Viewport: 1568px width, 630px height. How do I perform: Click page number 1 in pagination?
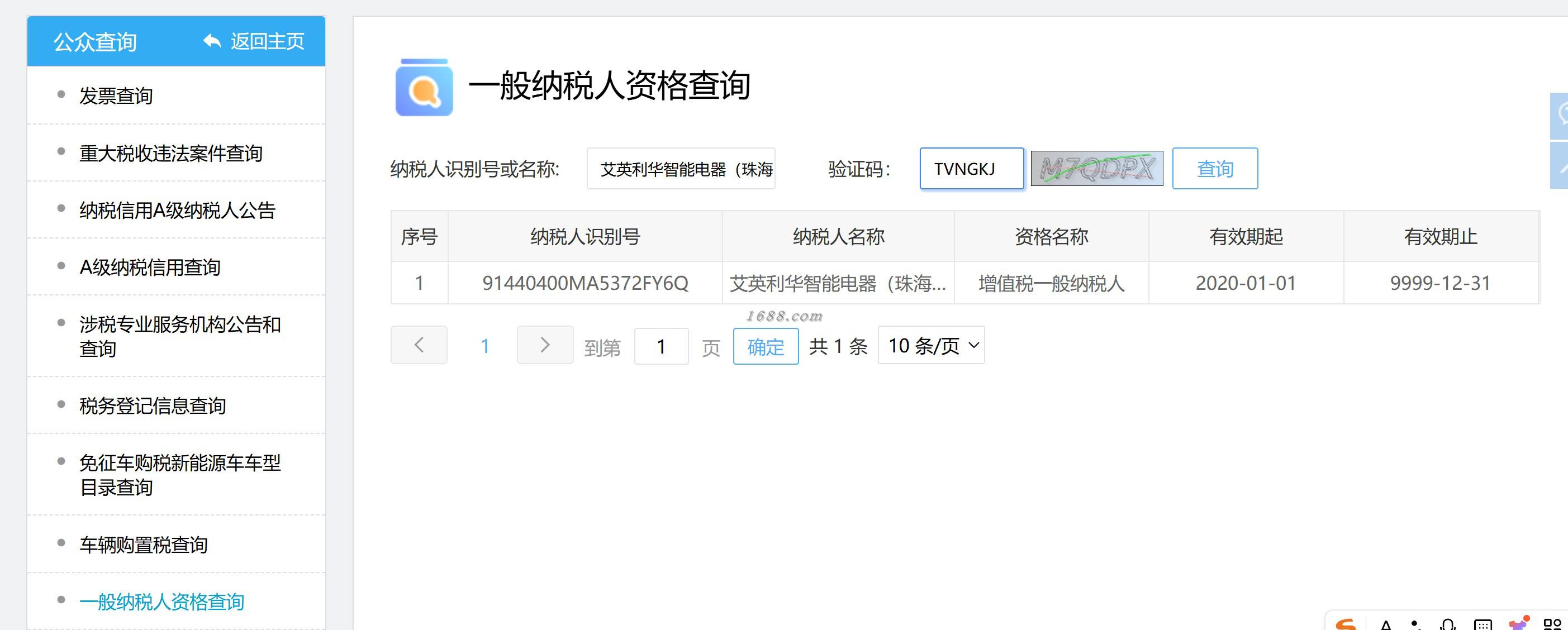pos(484,346)
